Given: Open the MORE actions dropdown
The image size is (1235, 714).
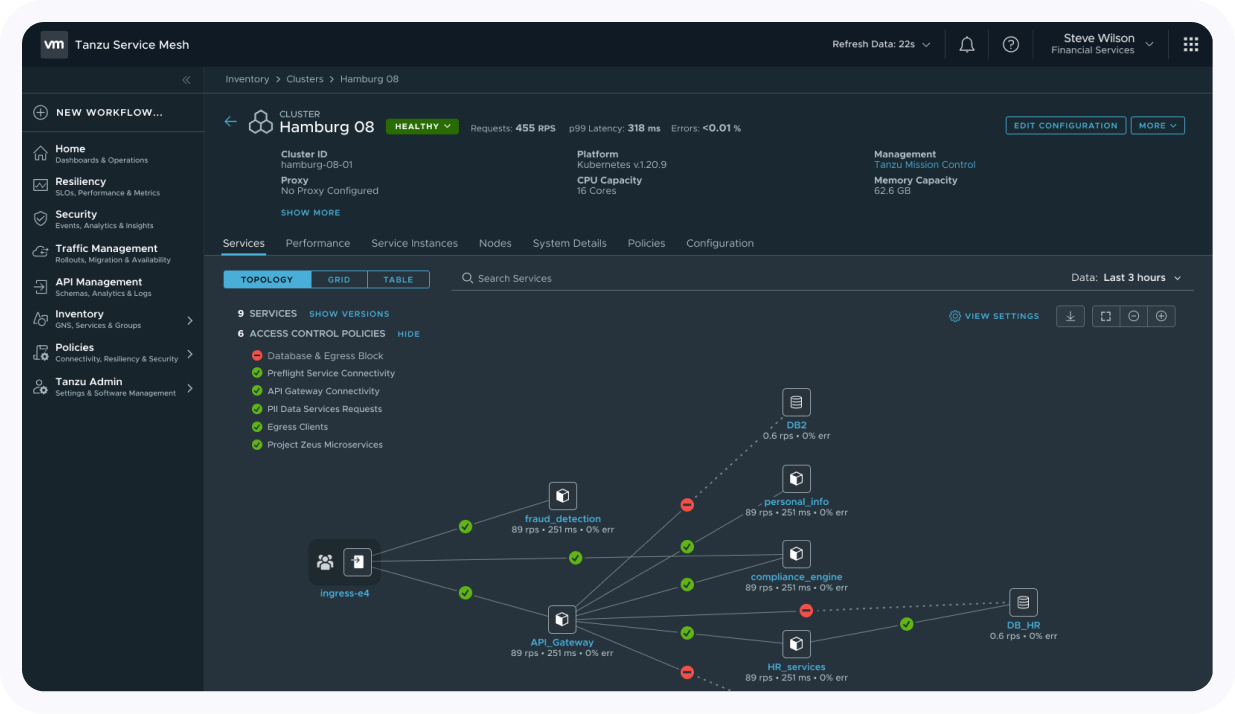Looking at the screenshot, I should pyautogui.click(x=1158, y=126).
